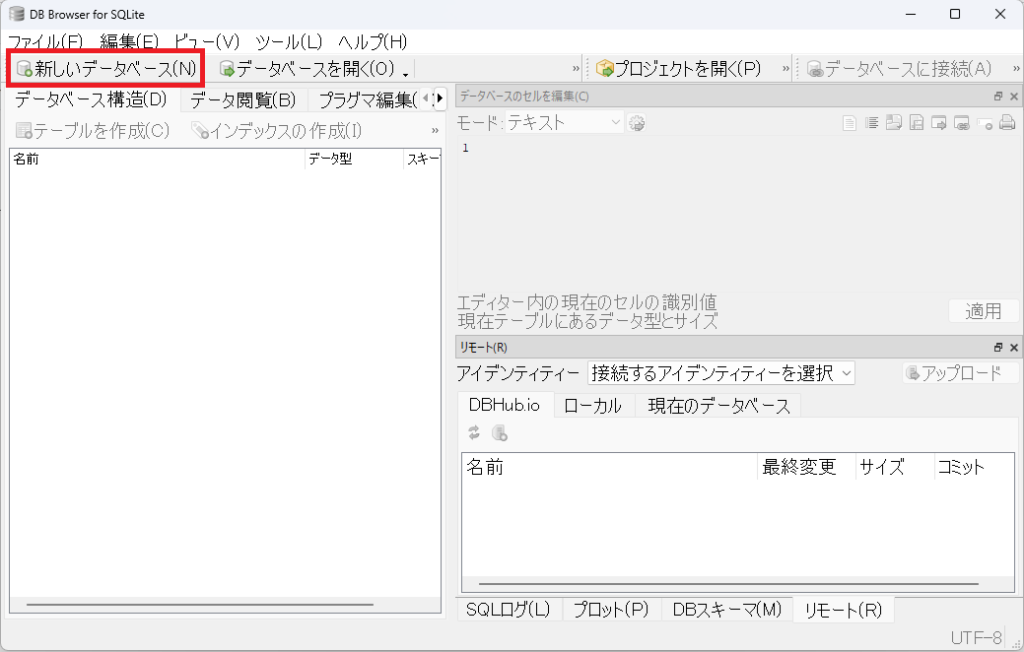This screenshot has width=1024, height=652.
Task: Click the アップロード button
Action: pyautogui.click(x=961, y=373)
